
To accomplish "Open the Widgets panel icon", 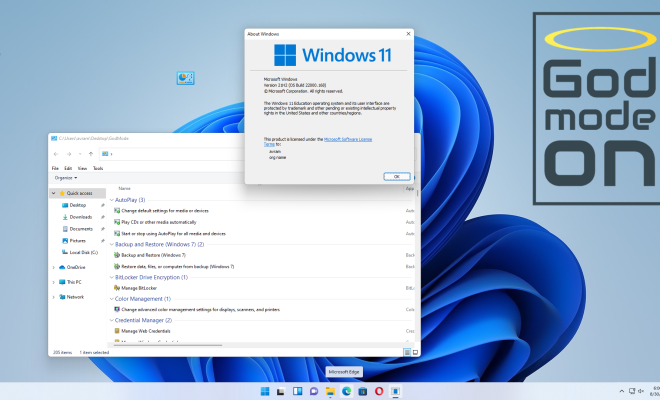I will [297, 391].
